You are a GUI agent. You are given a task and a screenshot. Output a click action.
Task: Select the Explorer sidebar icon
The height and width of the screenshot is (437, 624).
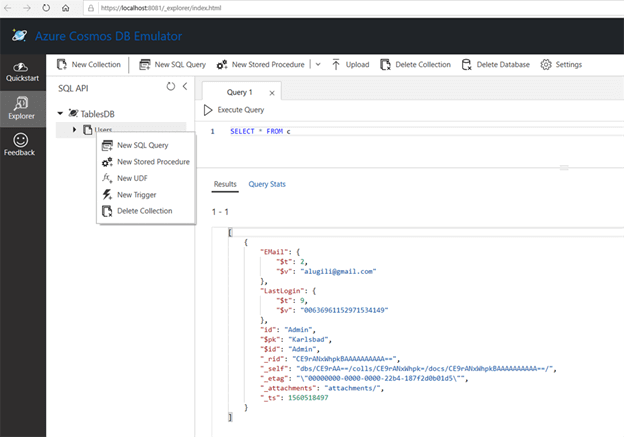[22, 107]
